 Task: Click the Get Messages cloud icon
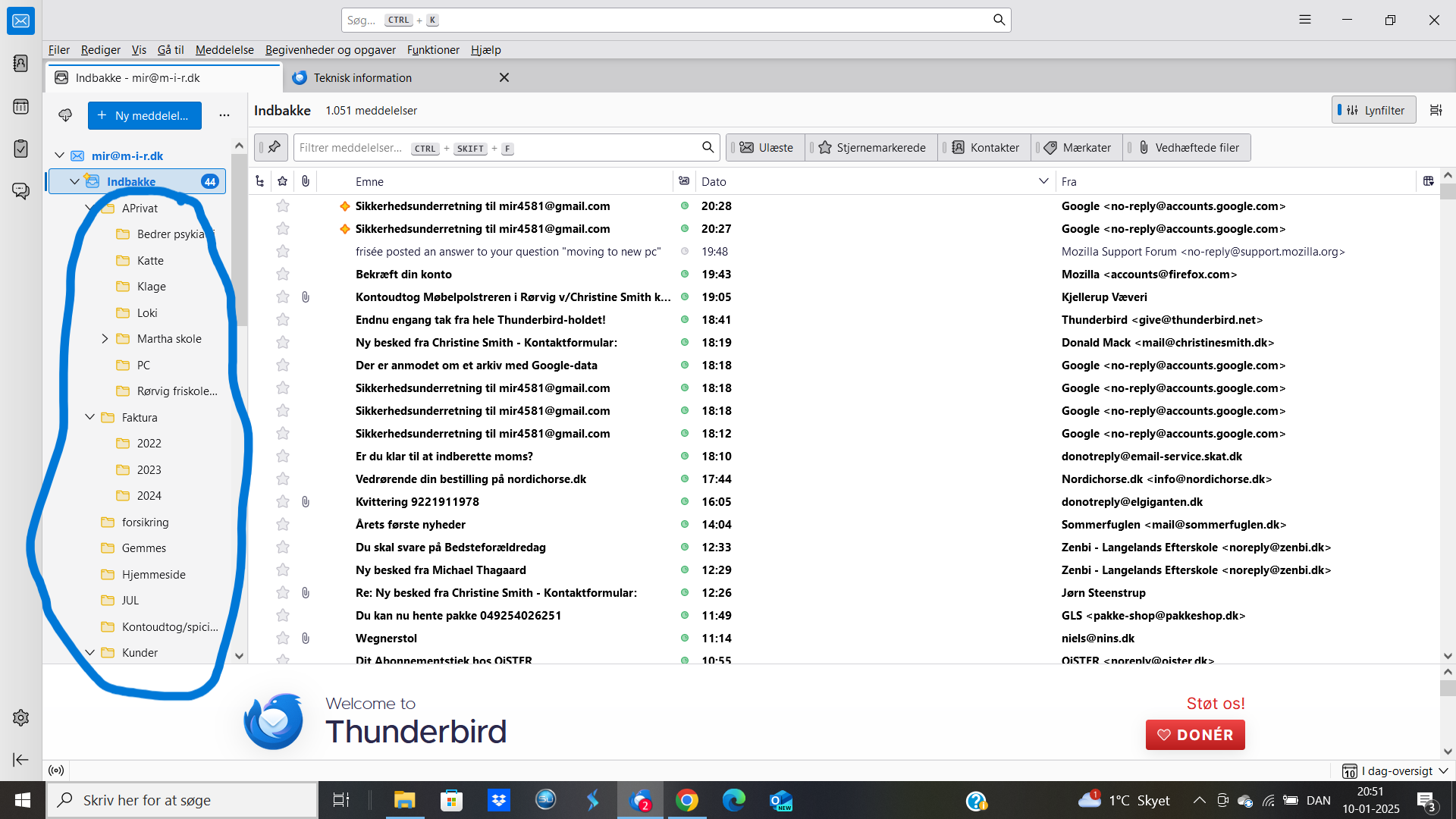pos(65,115)
